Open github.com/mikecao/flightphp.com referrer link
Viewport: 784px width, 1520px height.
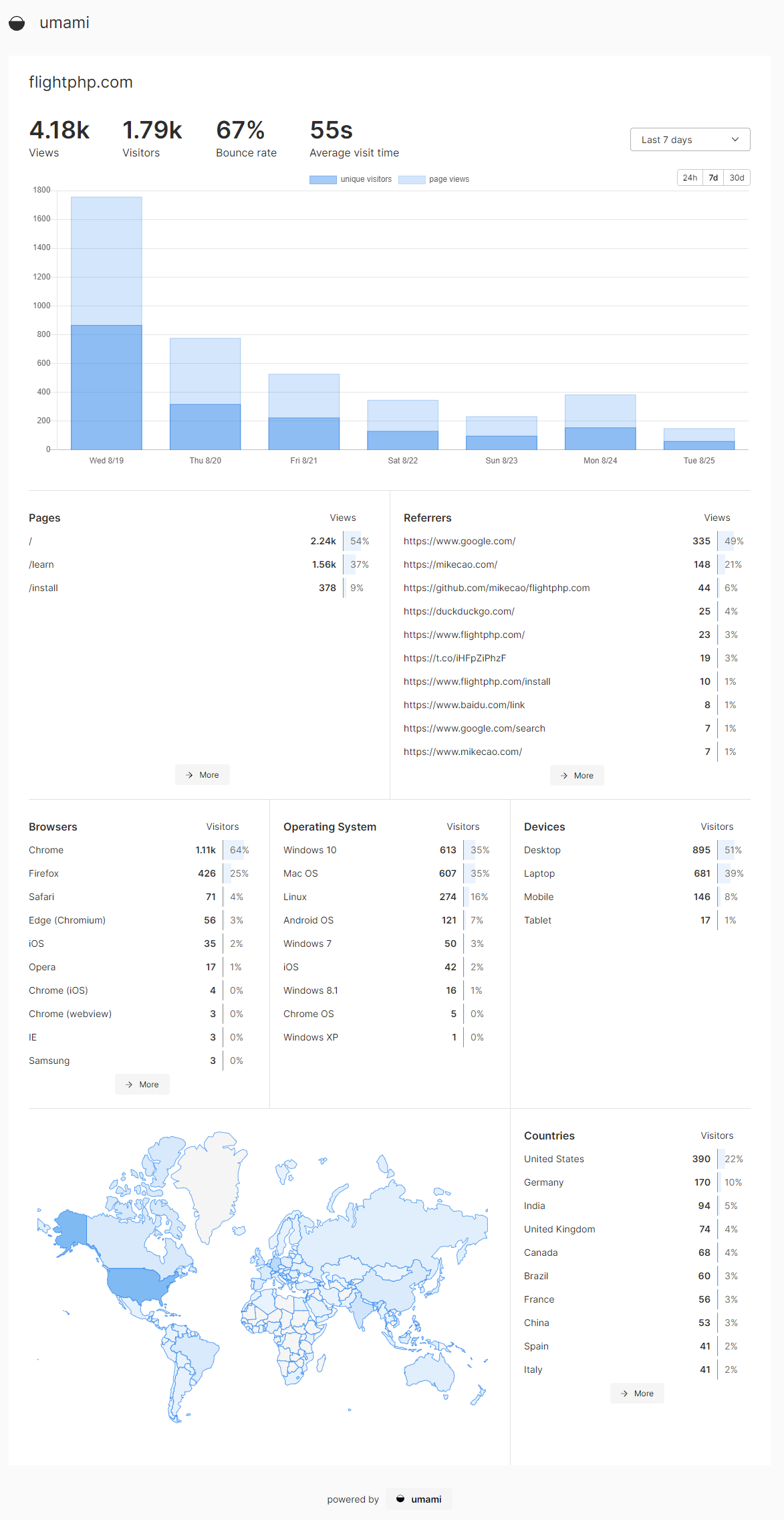(x=497, y=588)
